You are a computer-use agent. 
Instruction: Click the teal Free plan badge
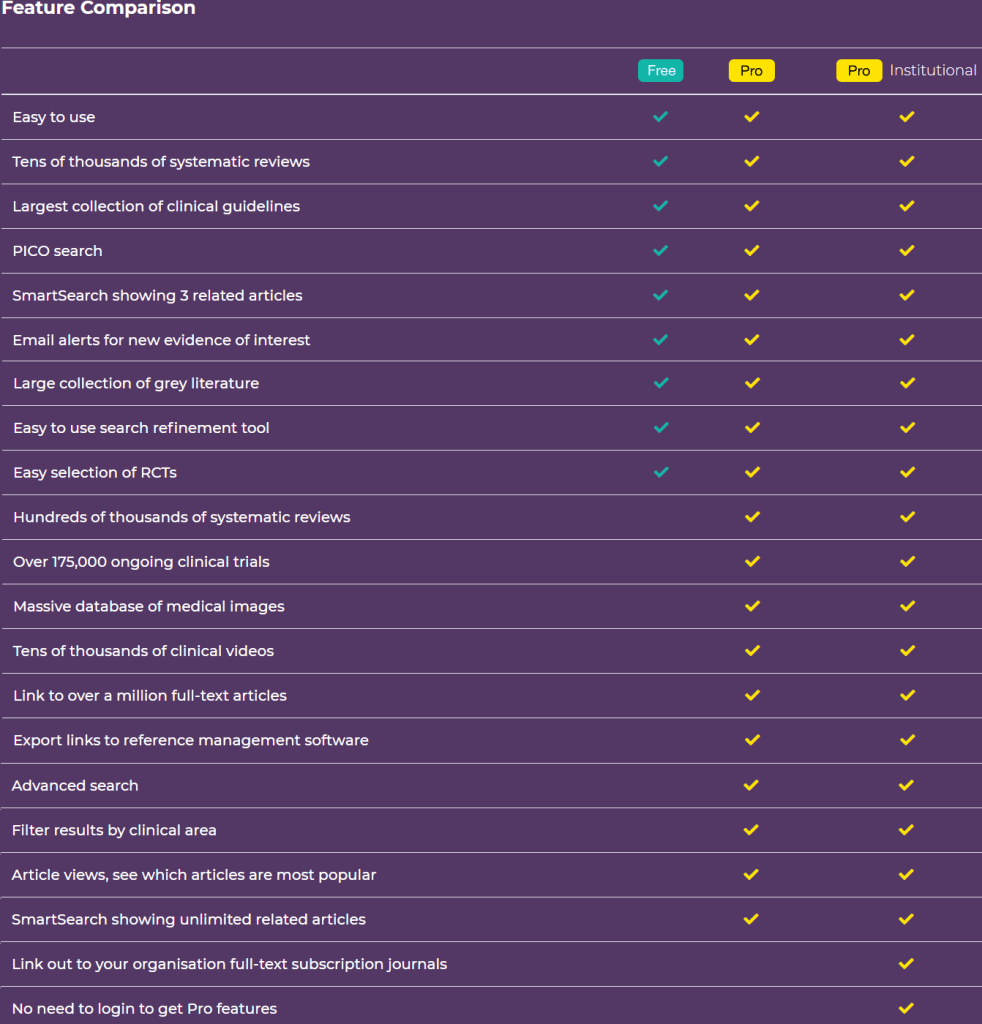click(x=660, y=71)
